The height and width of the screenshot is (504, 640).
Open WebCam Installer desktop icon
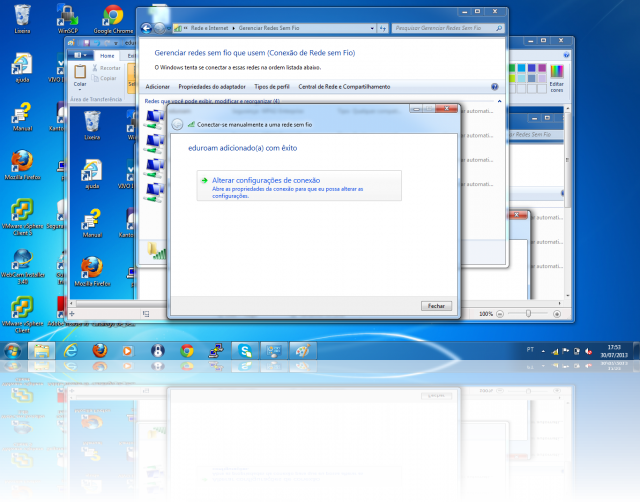pos(22,266)
